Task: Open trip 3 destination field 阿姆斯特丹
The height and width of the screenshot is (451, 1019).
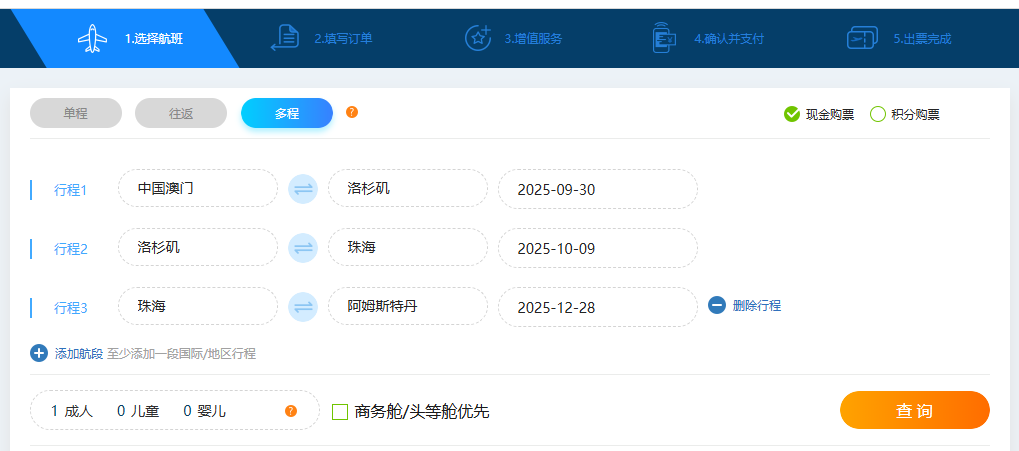Action: click(x=407, y=306)
